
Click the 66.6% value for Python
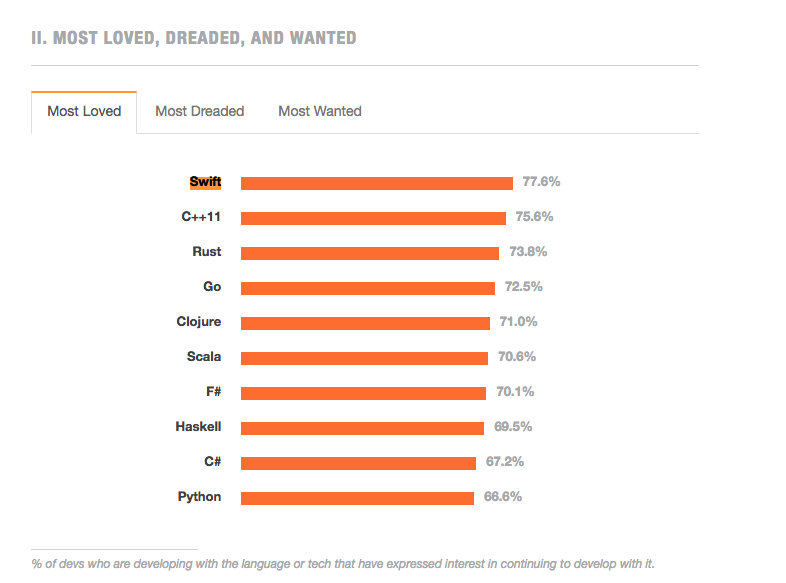(503, 497)
